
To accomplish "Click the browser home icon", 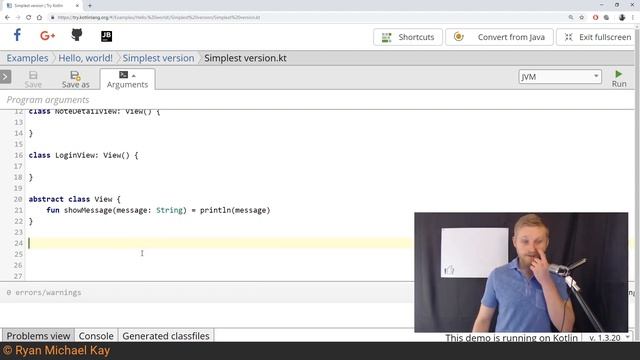I will click(39, 18).
